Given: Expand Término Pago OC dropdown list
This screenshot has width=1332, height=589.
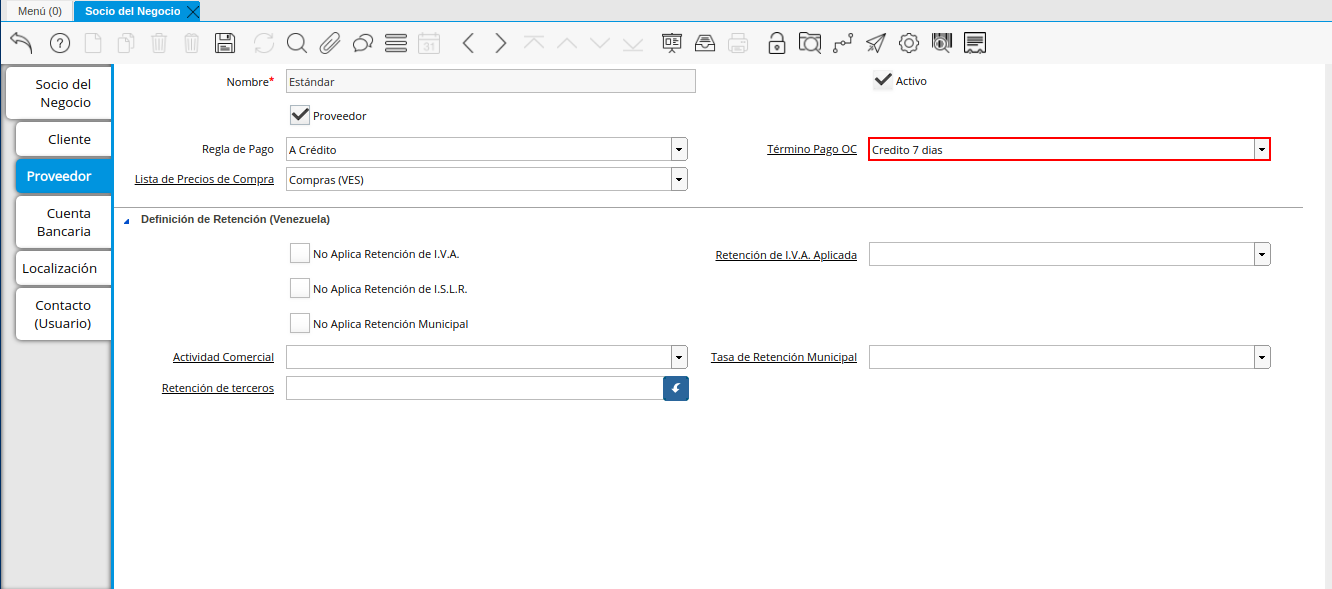Looking at the screenshot, I should (1262, 150).
